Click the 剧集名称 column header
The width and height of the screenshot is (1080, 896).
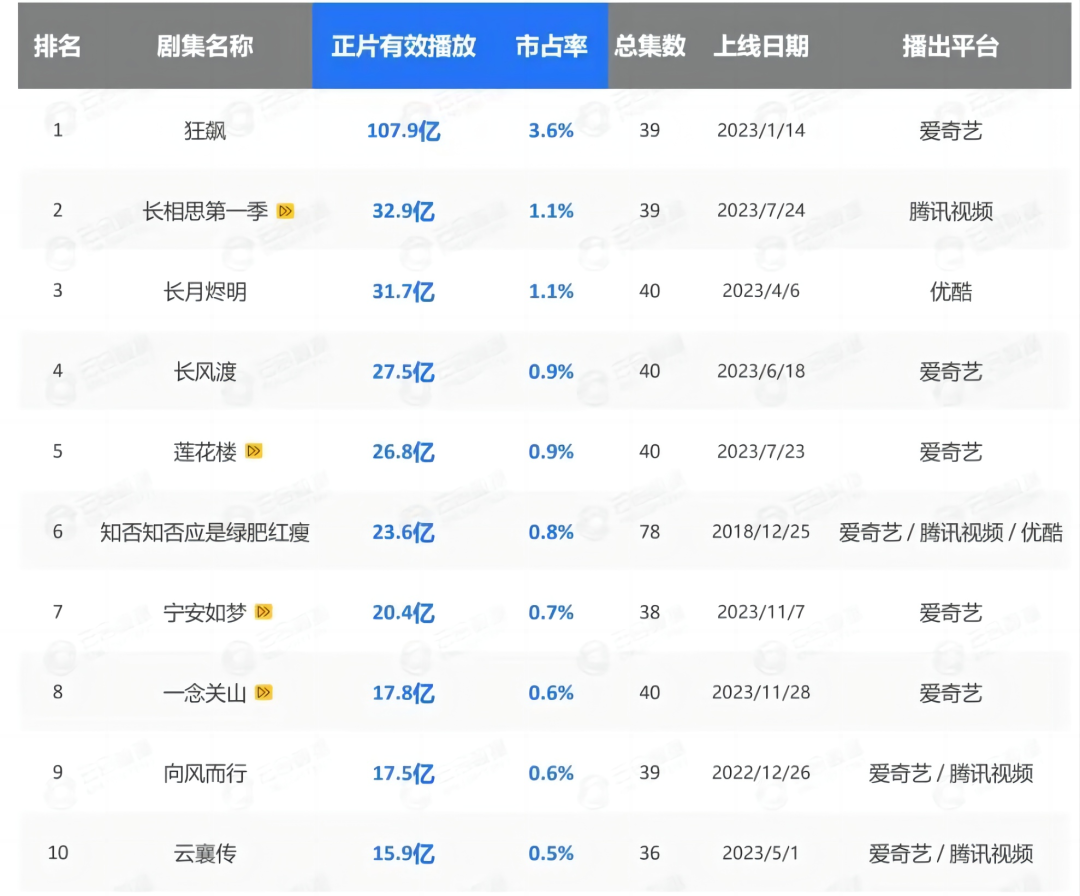(x=205, y=46)
